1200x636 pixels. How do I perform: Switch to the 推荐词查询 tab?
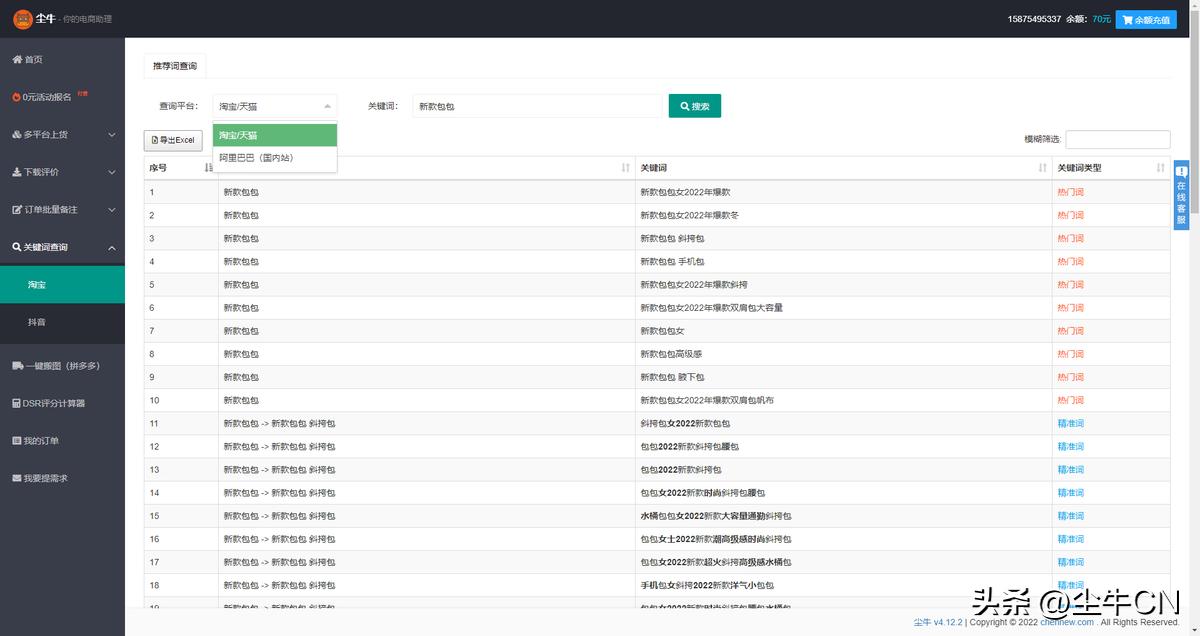point(174,64)
